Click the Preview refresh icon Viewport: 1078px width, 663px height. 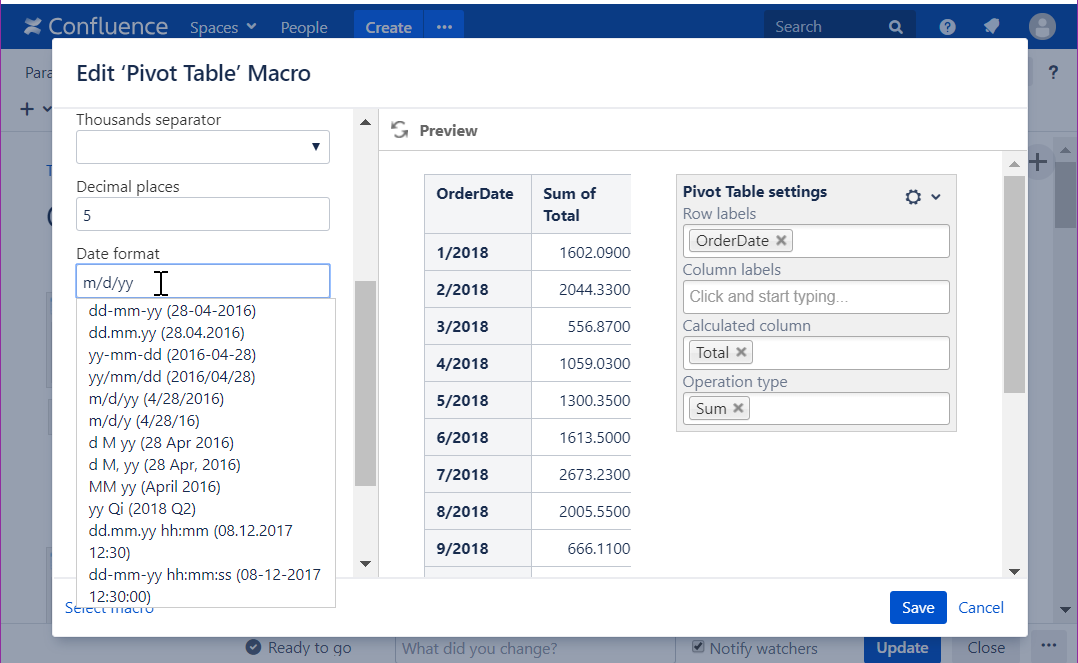tap(399, 130)
